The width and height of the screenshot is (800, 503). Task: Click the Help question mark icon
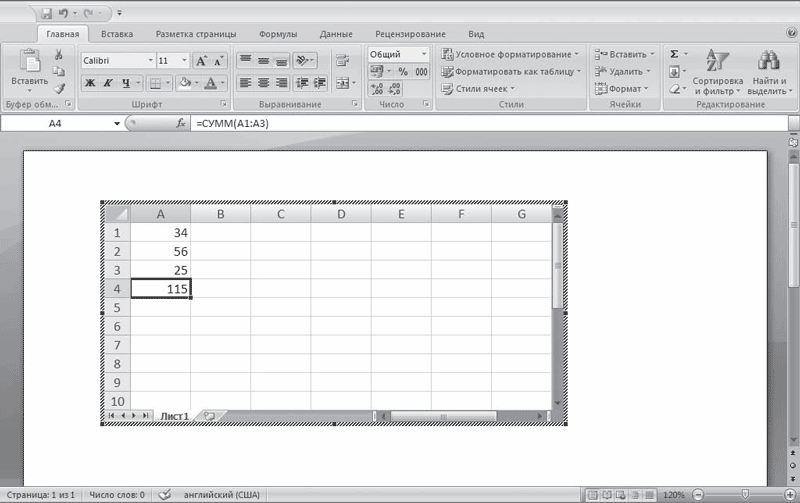(792, 33)
